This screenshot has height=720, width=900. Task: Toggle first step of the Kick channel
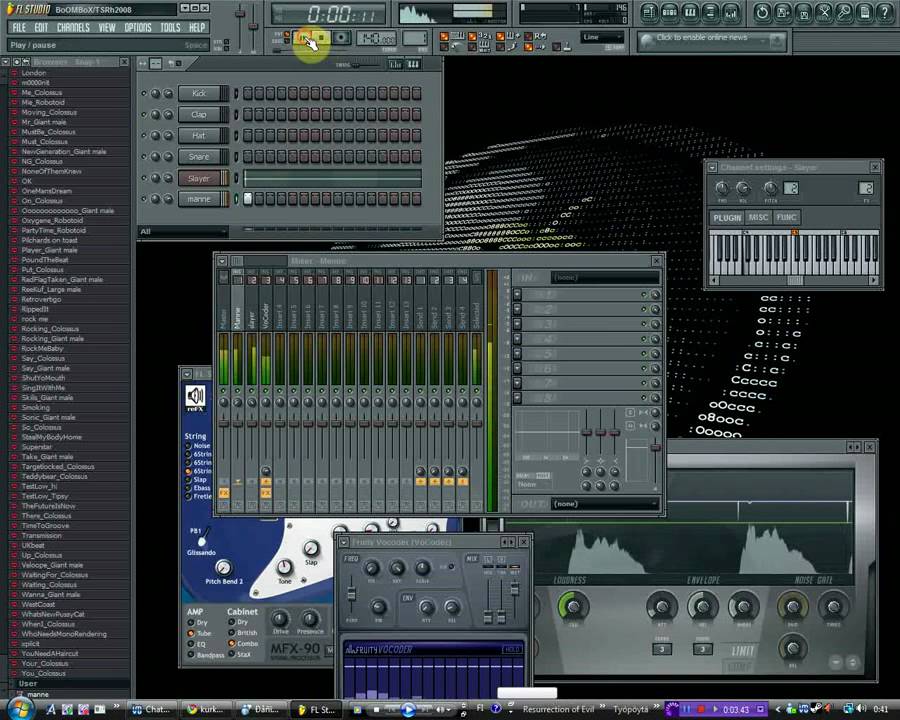248,93
